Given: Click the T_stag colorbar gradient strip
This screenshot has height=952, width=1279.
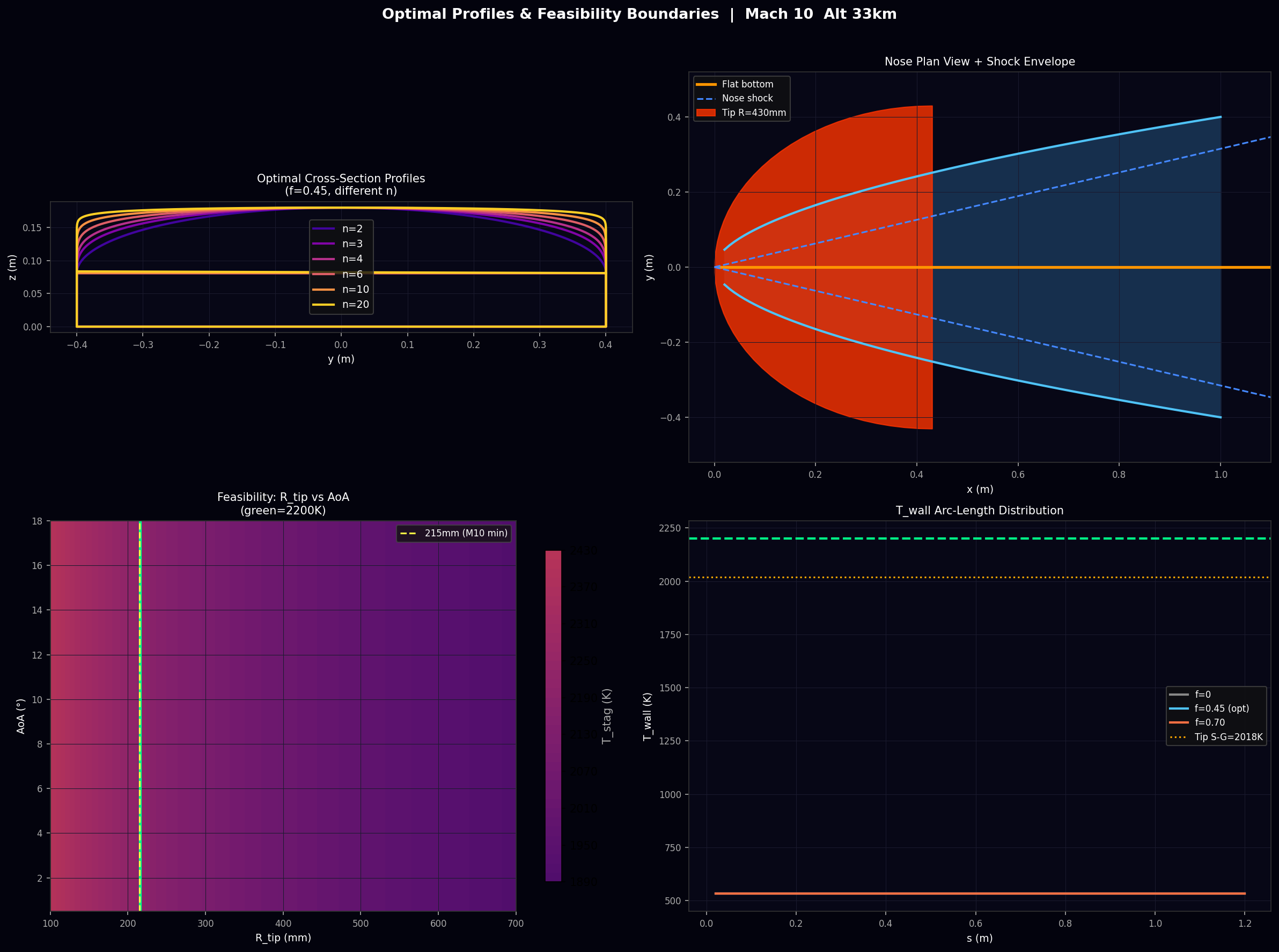Looking at the screenshot, I should pos(553,715).
